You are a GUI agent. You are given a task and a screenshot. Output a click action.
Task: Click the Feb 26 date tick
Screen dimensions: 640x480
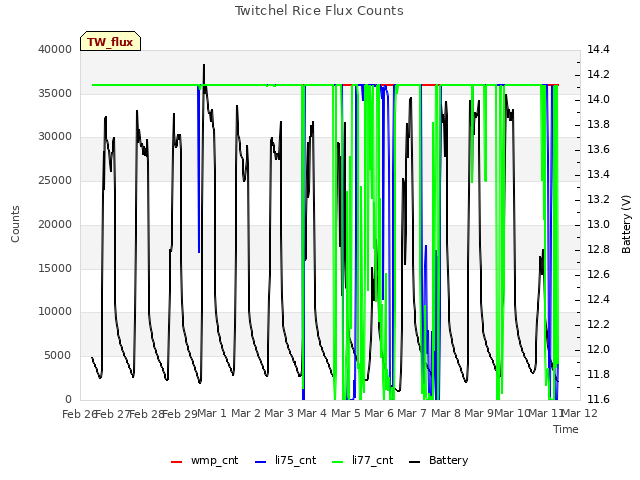point(79,414)
